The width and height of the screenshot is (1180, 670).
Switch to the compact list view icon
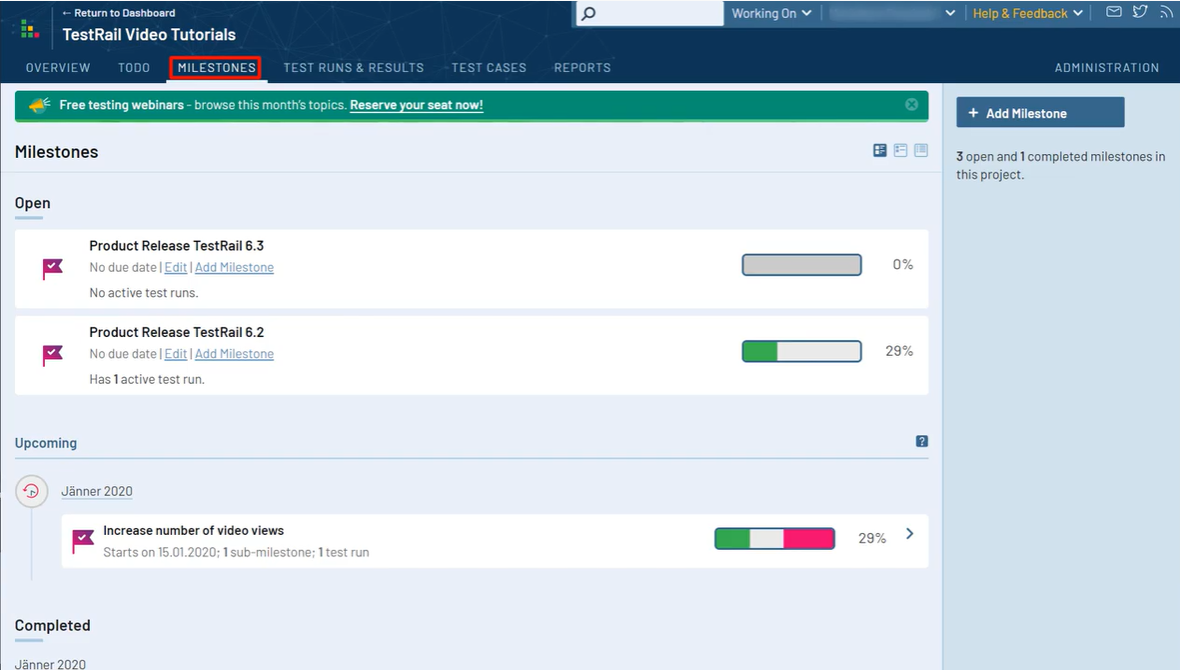click(921, 151)
